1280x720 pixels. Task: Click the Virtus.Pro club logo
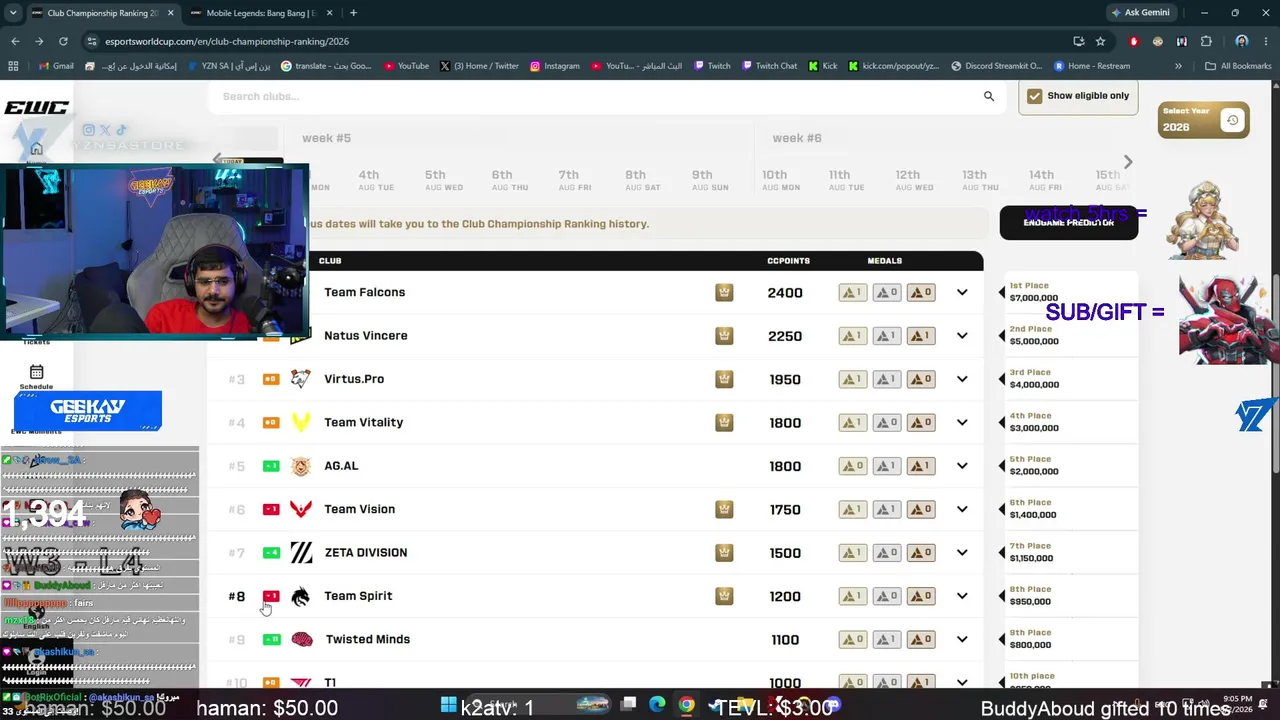click(x=300, y=379)
